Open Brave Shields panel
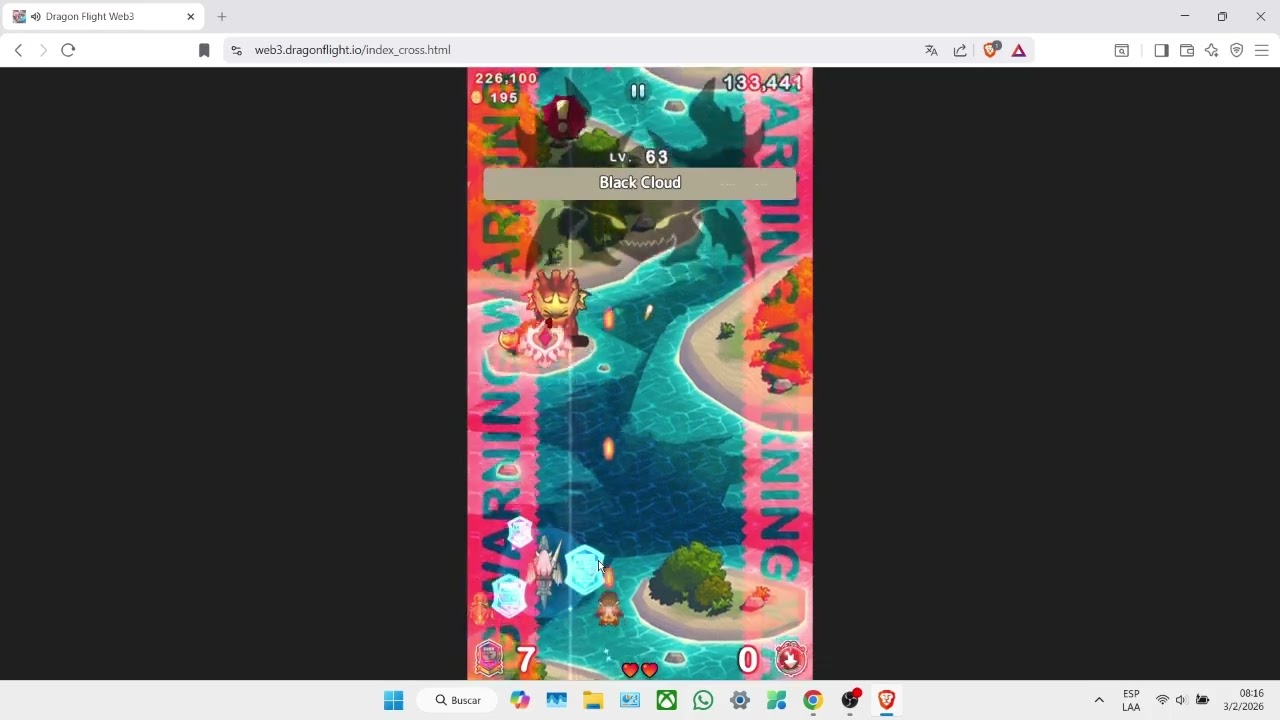This screenshot has width=1280, height=720. tap(991, 50)
